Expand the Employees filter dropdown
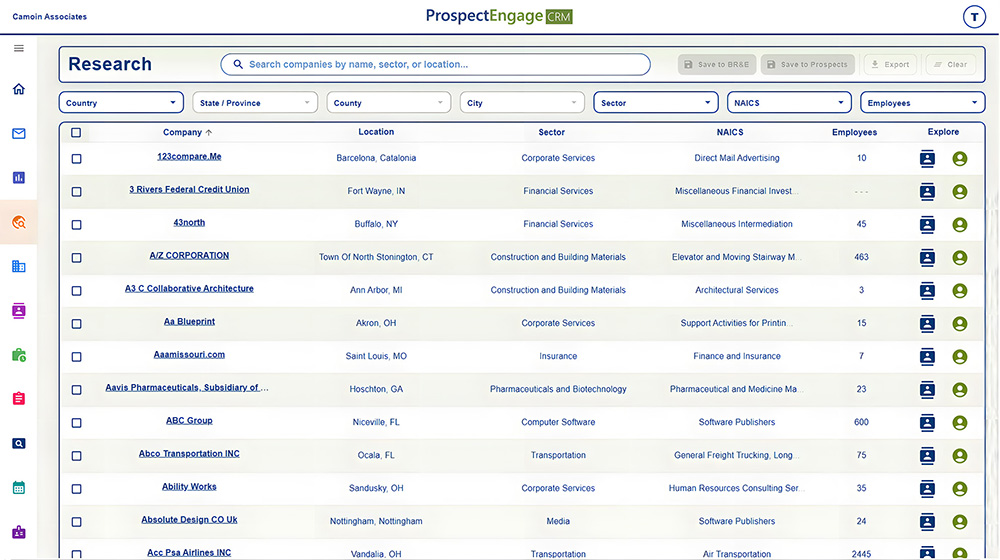Screen dimensions: 1000x560 (922, 103)
